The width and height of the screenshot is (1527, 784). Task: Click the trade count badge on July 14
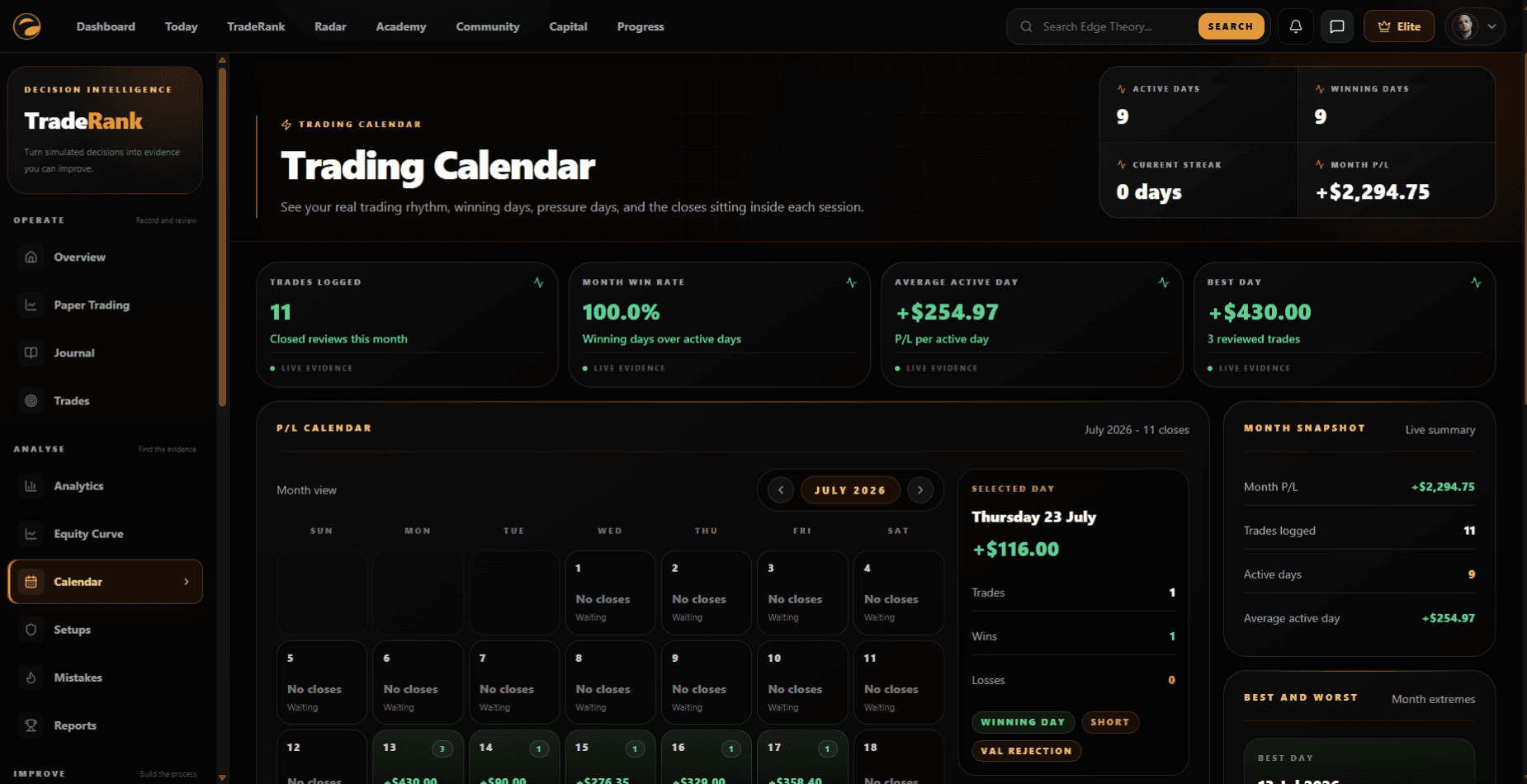(x=539, y=749)
